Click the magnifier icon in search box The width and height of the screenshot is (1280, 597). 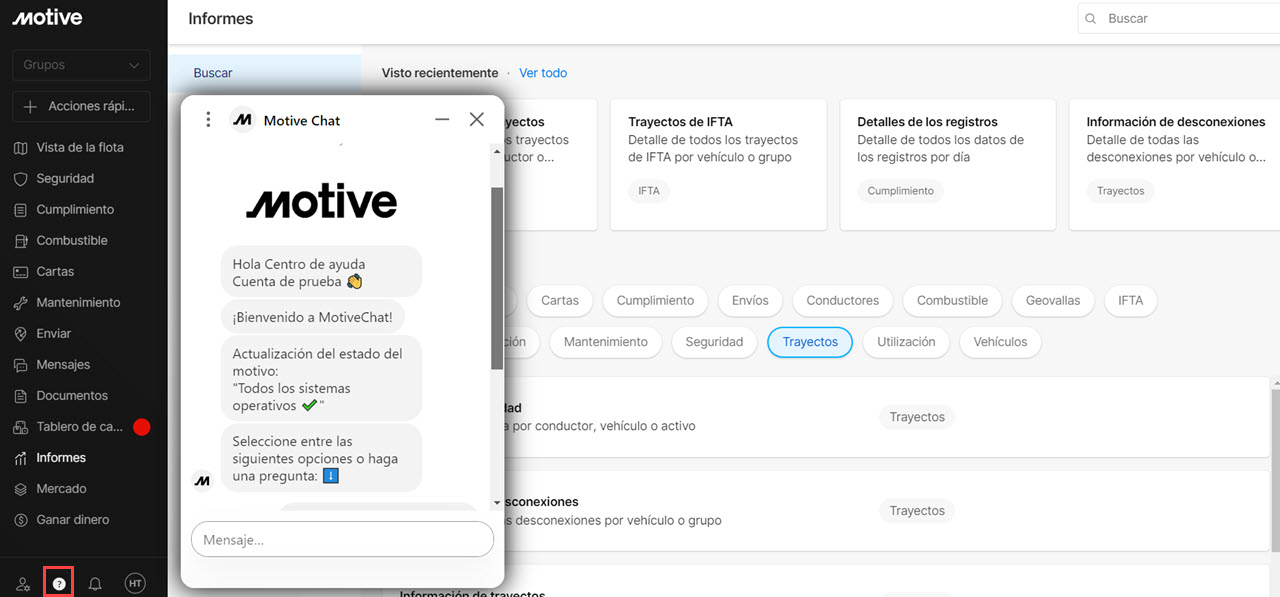pos(1091,18)
